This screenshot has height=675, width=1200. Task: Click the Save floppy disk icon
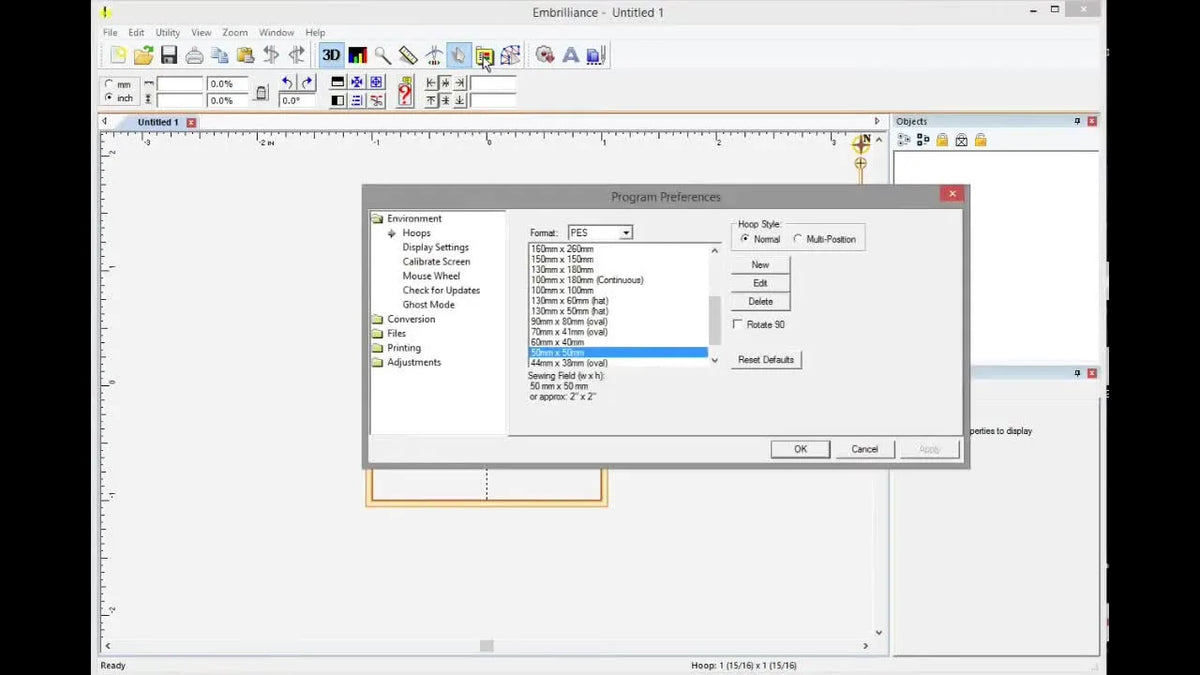coord(169,55)
